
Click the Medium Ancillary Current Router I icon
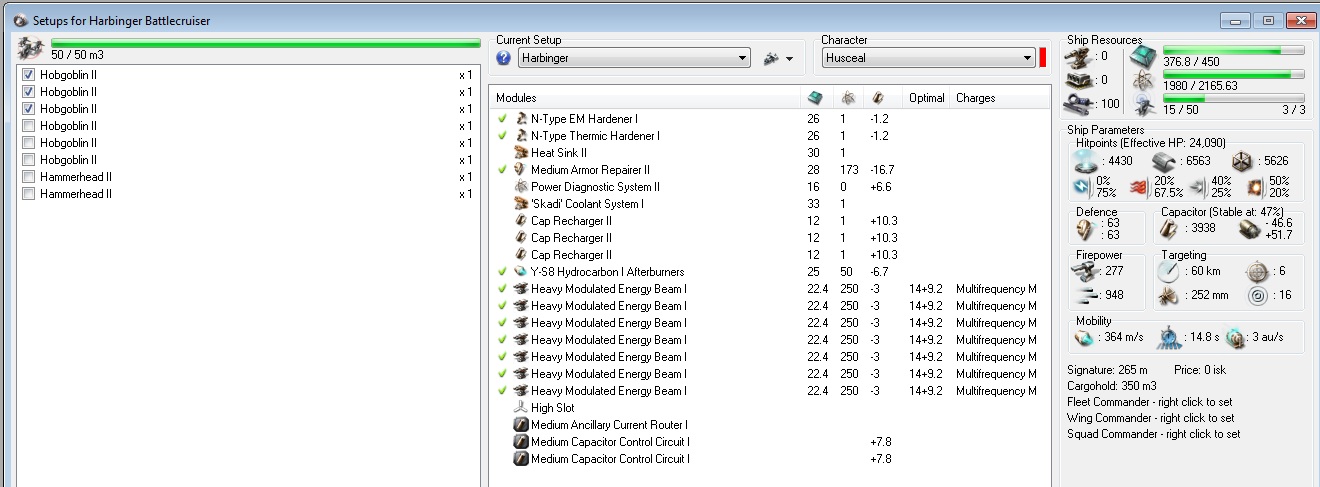tap(520, 425)
